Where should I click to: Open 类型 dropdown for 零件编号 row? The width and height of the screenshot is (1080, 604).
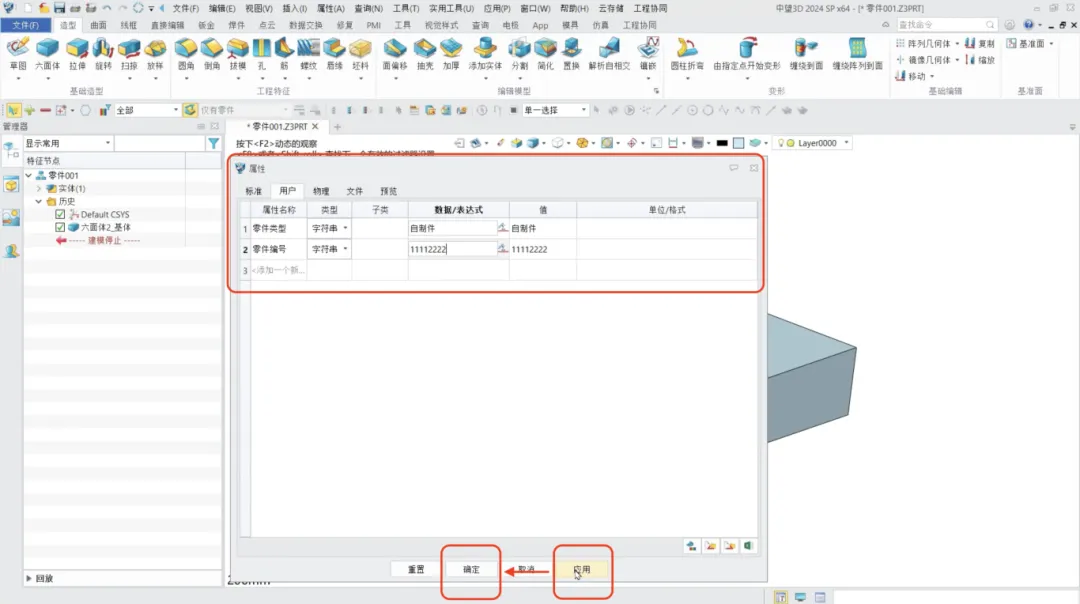(x=346, y=249)
